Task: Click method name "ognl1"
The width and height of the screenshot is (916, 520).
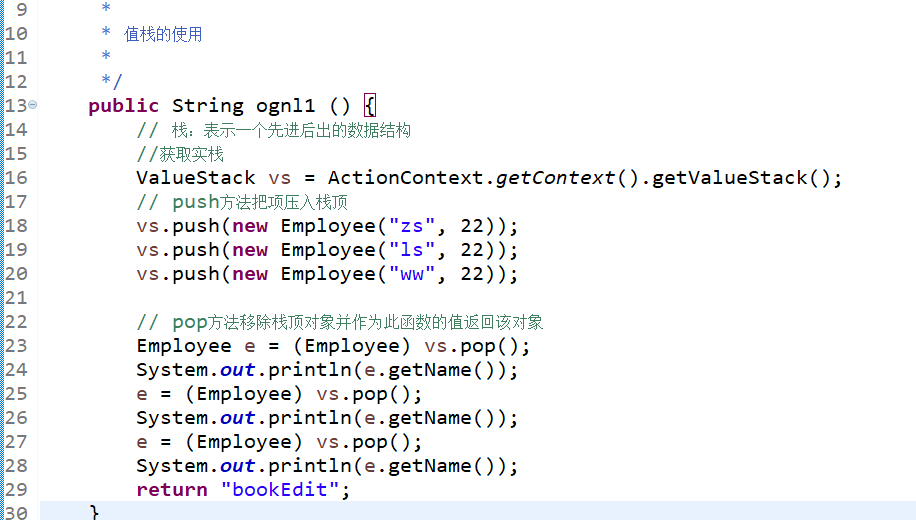Action: tap(285, 106)
